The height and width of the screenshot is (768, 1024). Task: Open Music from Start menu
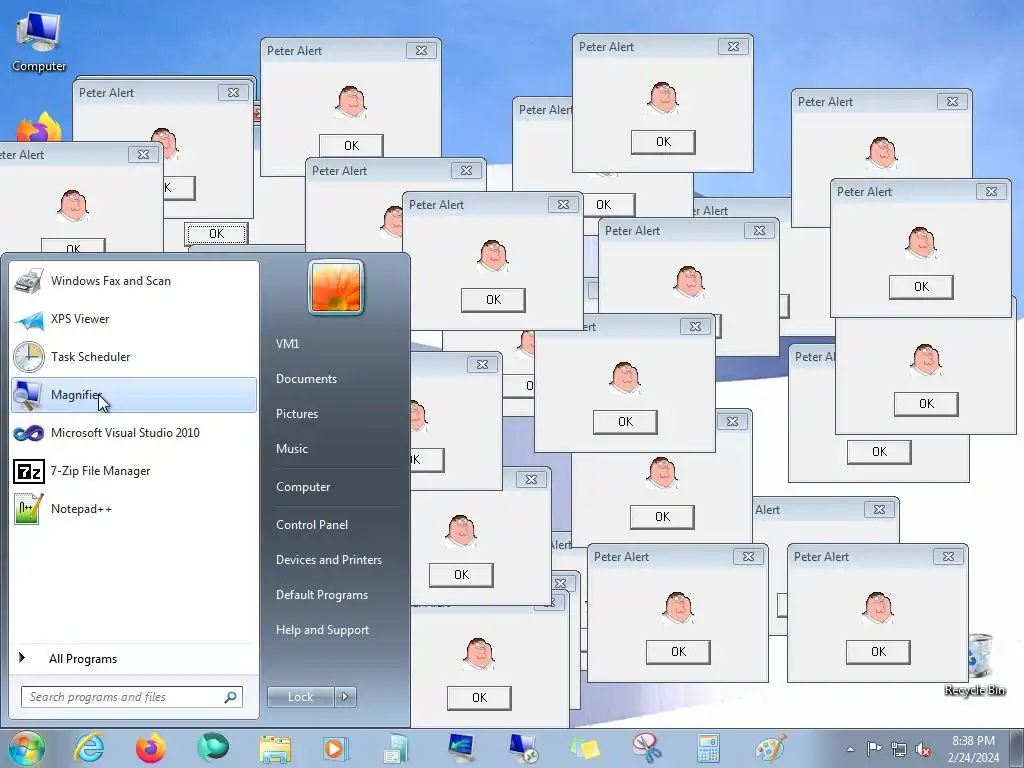tap(292, 449)
